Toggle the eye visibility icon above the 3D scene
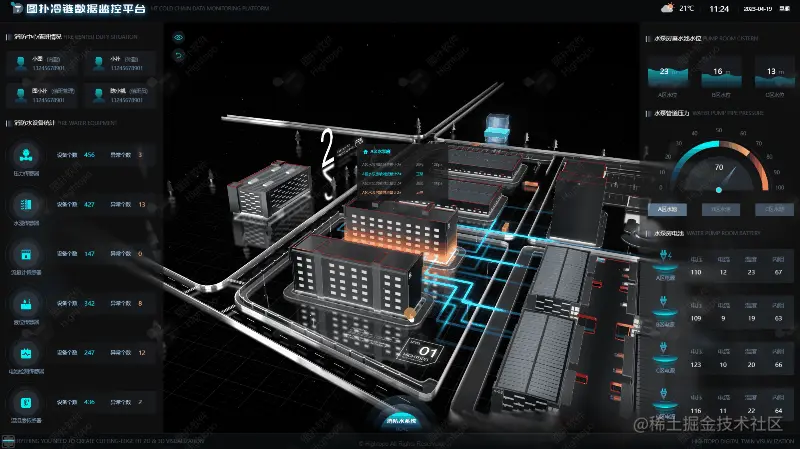This screenshot has height=449, width=800. [179, 37]
